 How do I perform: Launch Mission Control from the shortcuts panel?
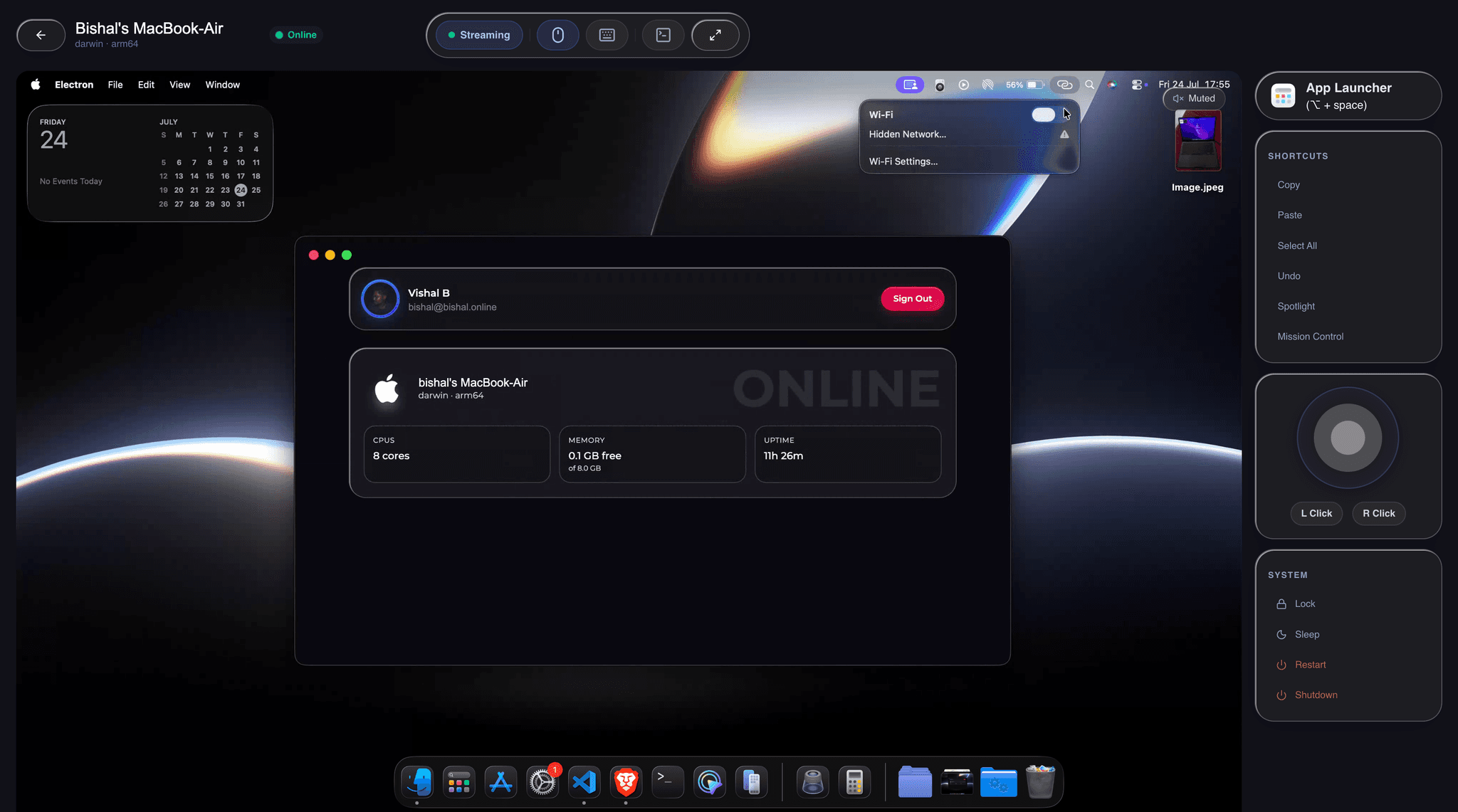[x=1310, y=337]
